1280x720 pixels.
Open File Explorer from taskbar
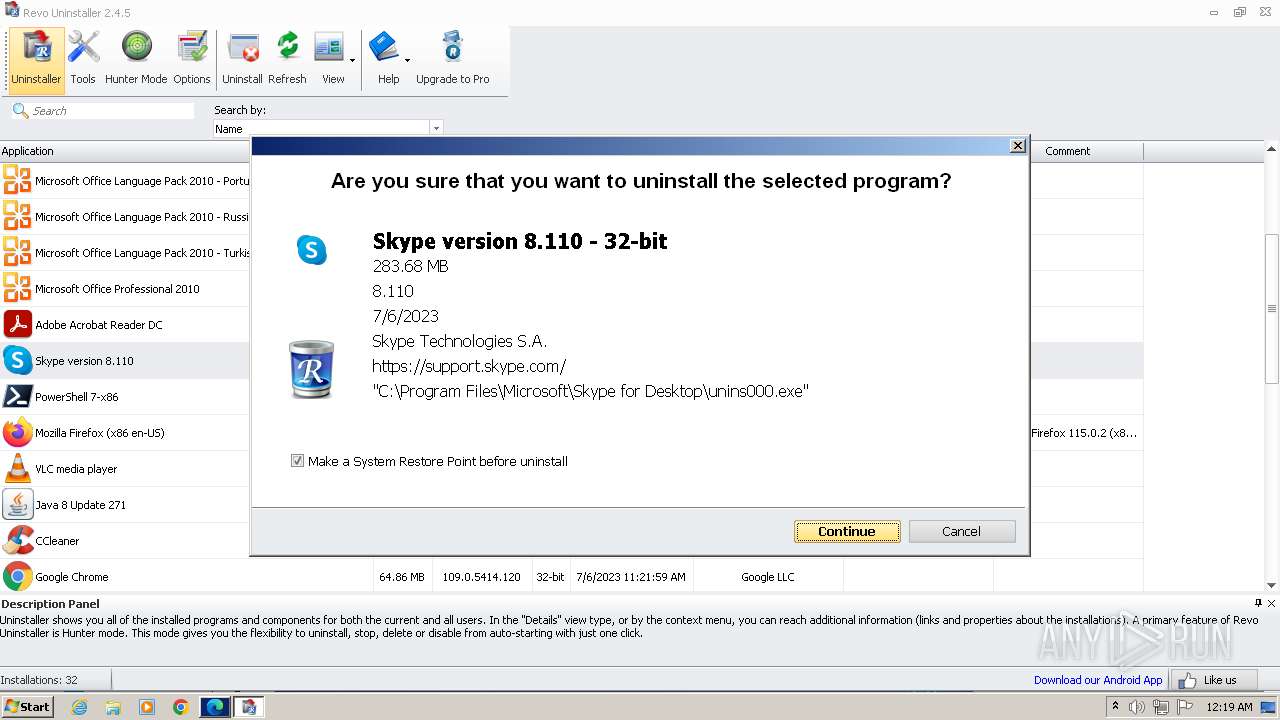click(113, 707)
